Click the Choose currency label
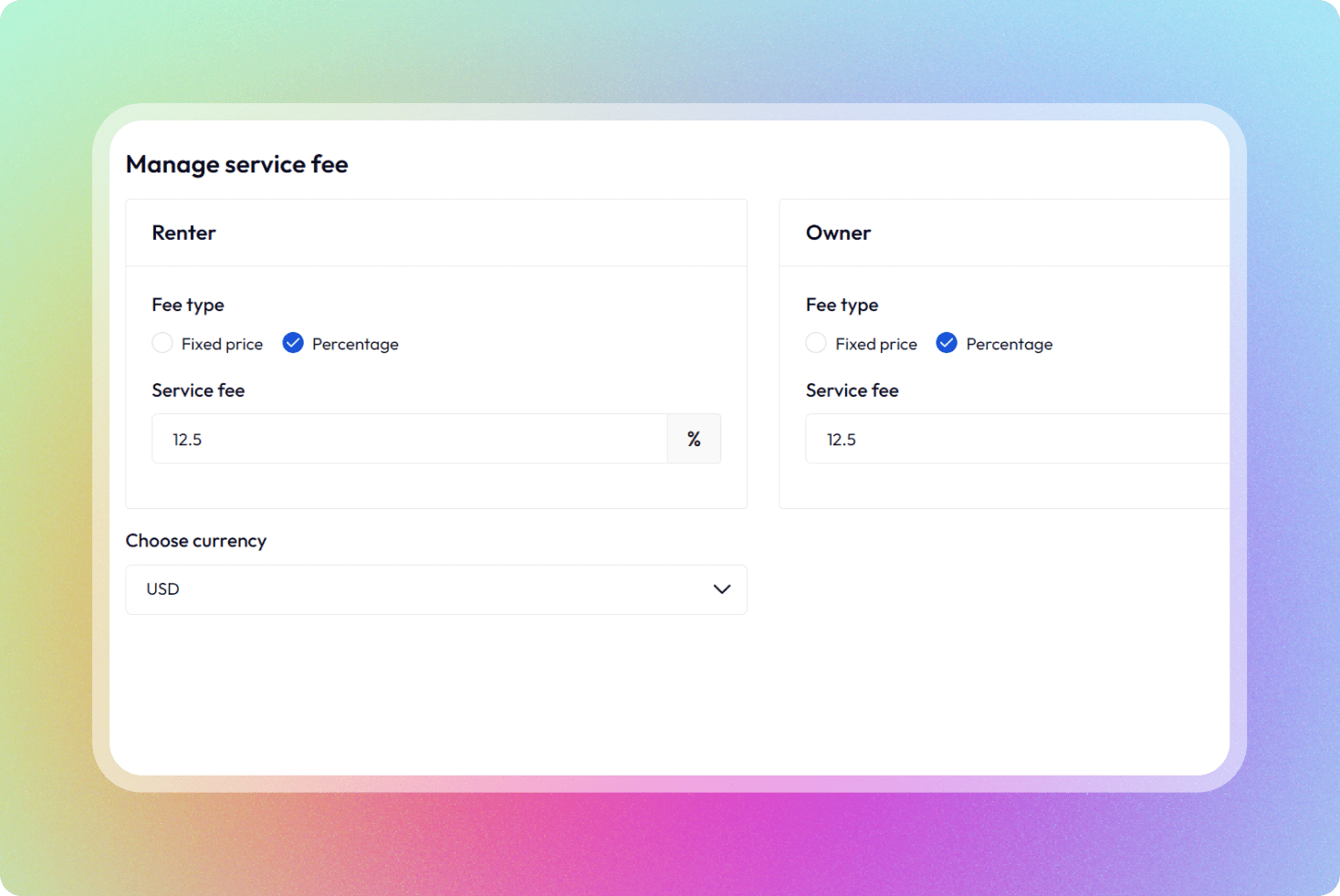The image size is (1340, 896). (x=196, y=541)
